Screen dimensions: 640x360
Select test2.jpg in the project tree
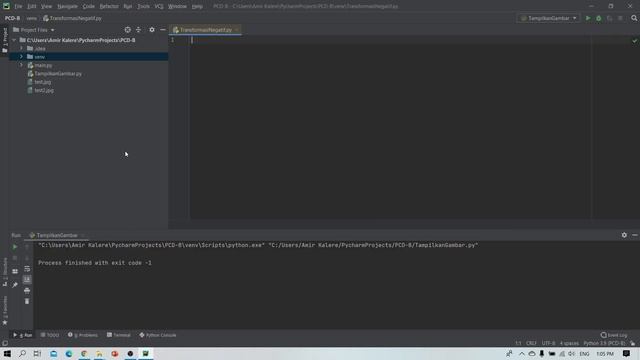point(44,90)
